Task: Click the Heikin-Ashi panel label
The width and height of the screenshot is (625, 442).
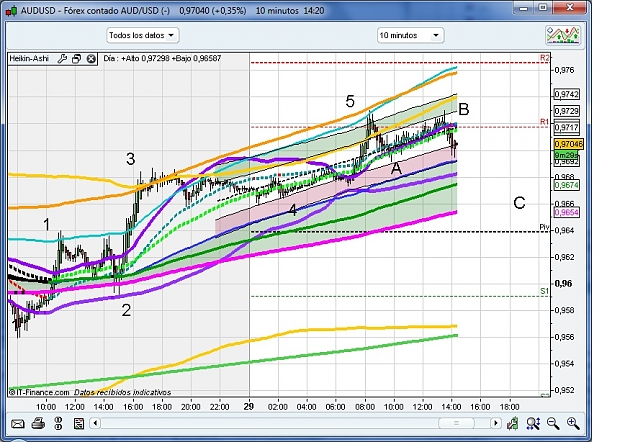Action: (x=29, y=59)
